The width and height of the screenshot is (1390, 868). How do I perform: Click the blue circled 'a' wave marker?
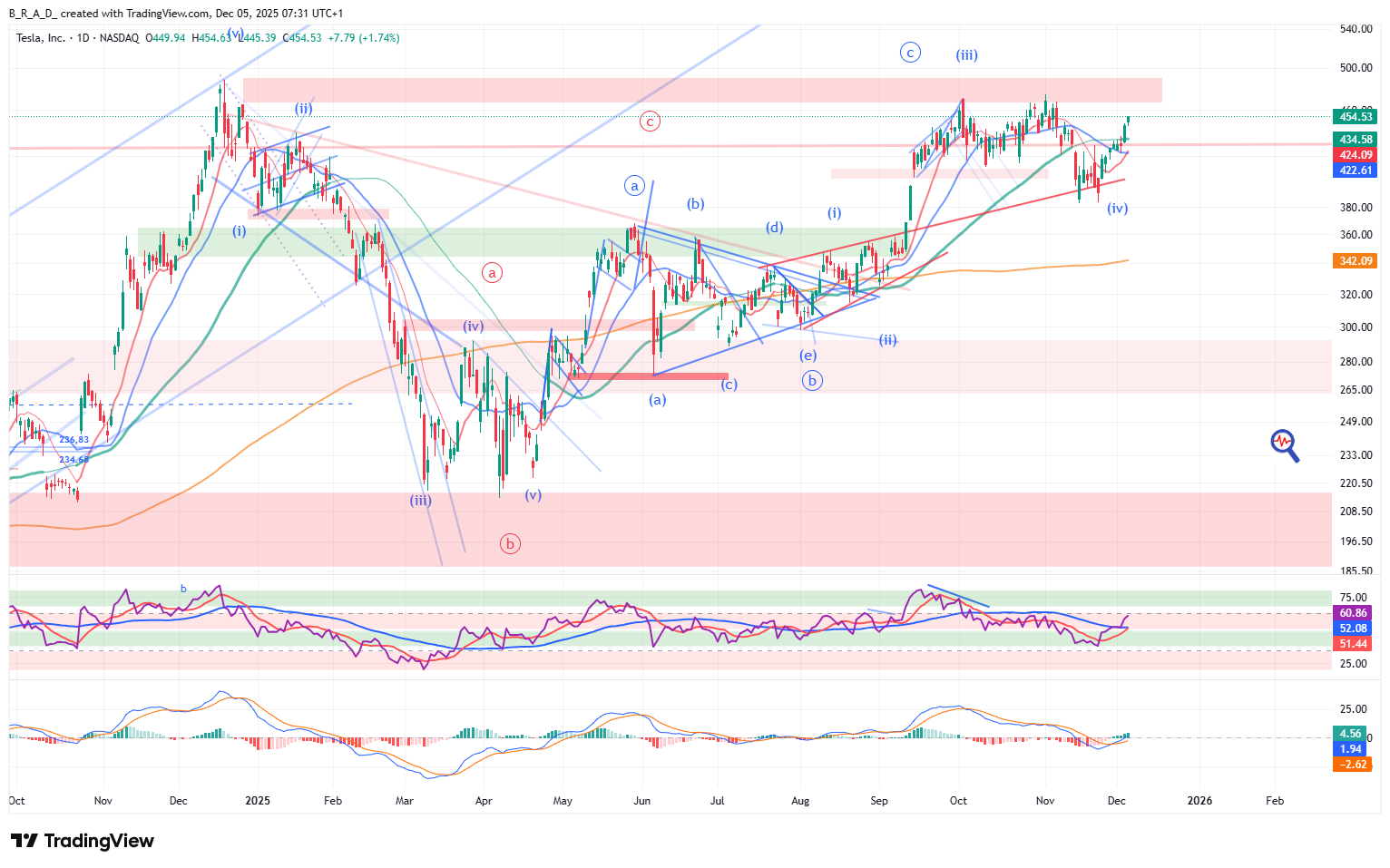(x=634, y=186)
